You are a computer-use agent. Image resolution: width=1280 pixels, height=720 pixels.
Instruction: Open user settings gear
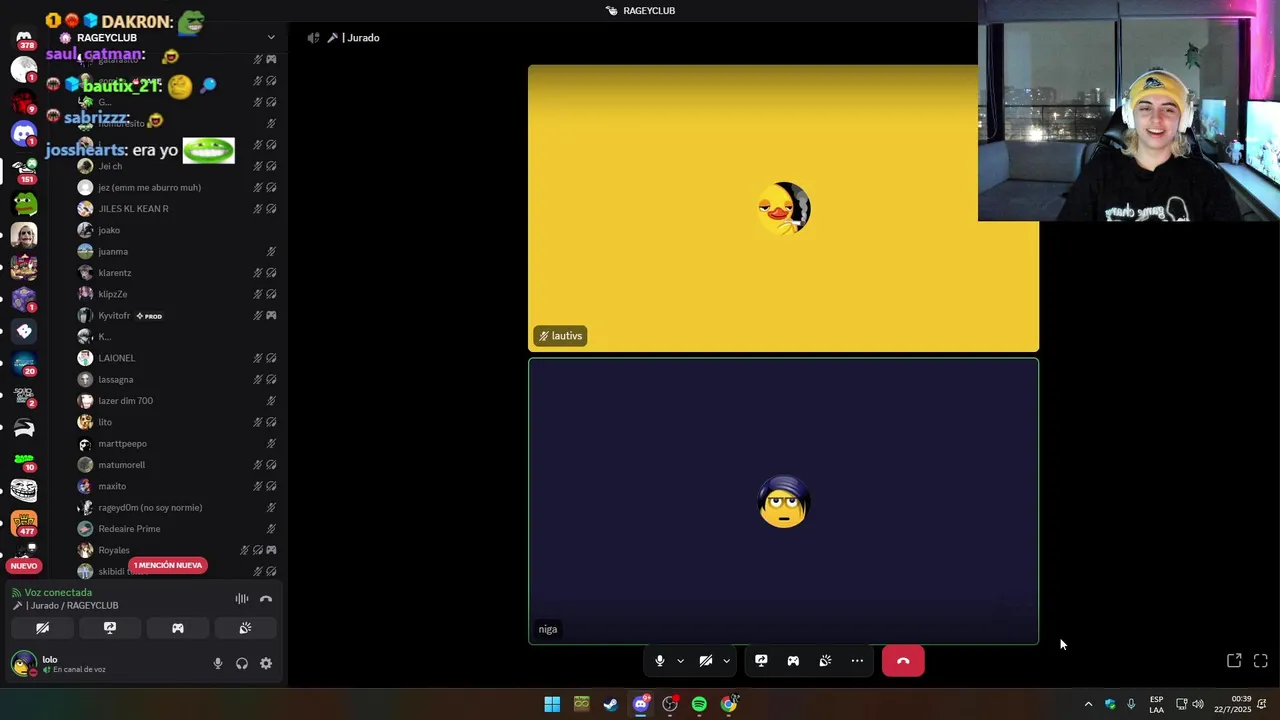266,664
